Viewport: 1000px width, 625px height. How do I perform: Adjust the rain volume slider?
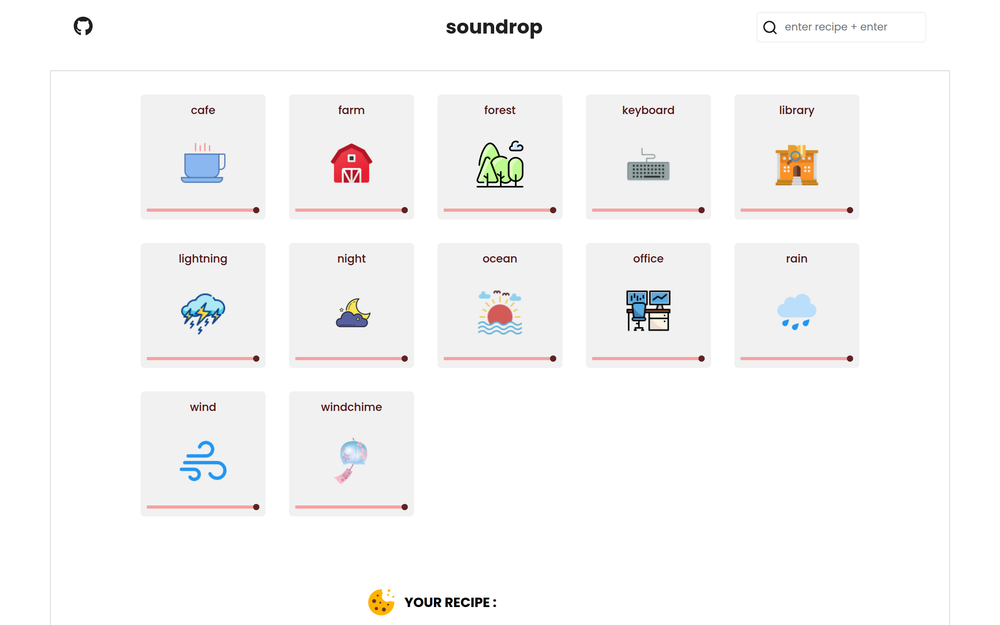[797, 358]
